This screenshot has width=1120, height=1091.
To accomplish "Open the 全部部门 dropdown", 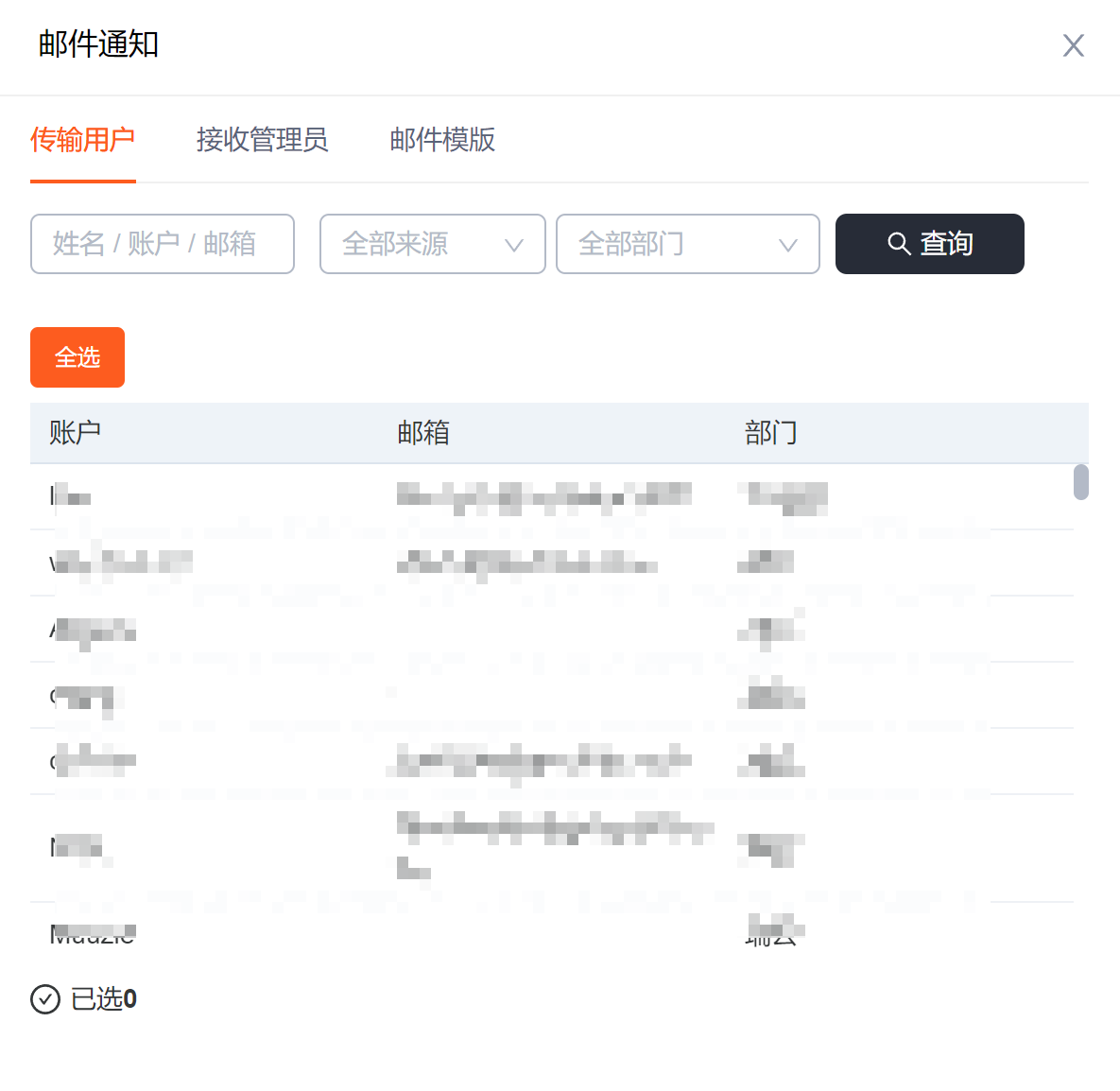I will 687,244.
